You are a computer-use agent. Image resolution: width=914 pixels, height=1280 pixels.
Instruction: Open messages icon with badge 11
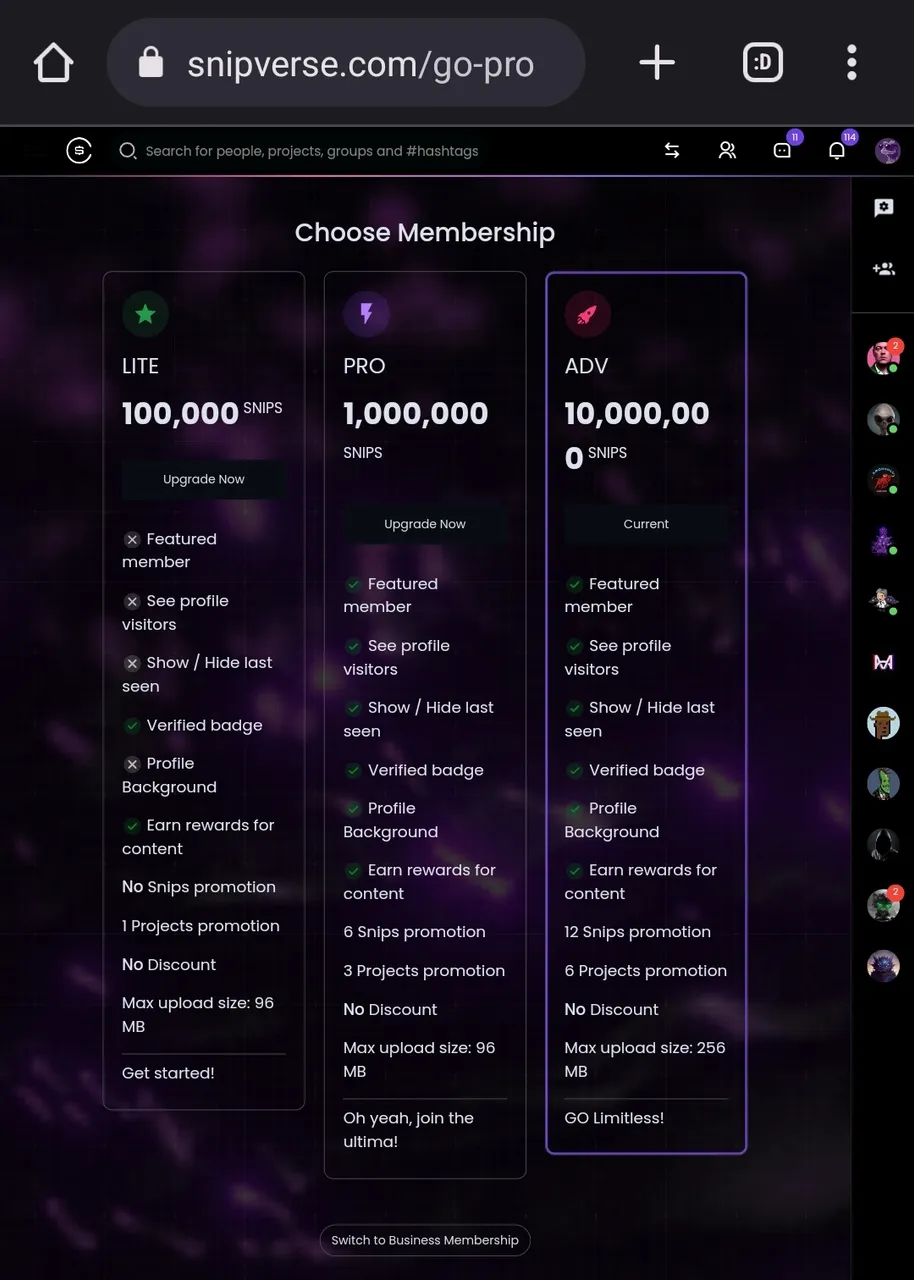tap(783, 150)
